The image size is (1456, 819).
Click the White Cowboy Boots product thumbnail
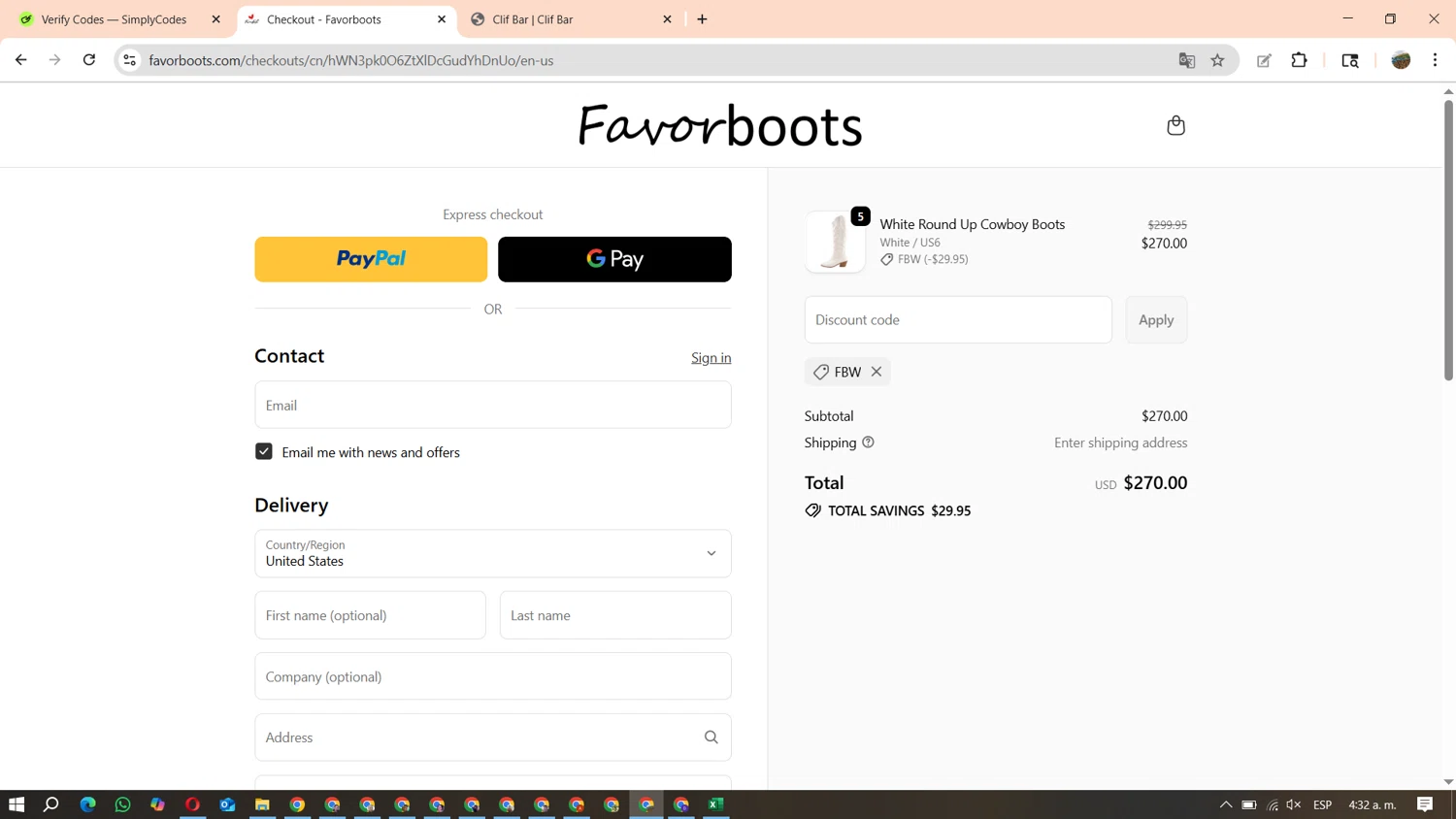[x=835, y=242]
